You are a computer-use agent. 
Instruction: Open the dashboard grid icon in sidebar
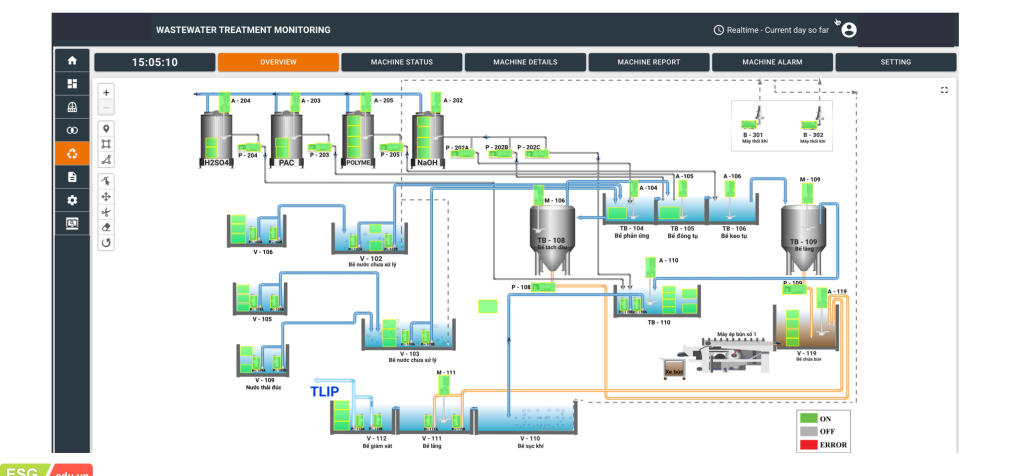click(71, 85)
